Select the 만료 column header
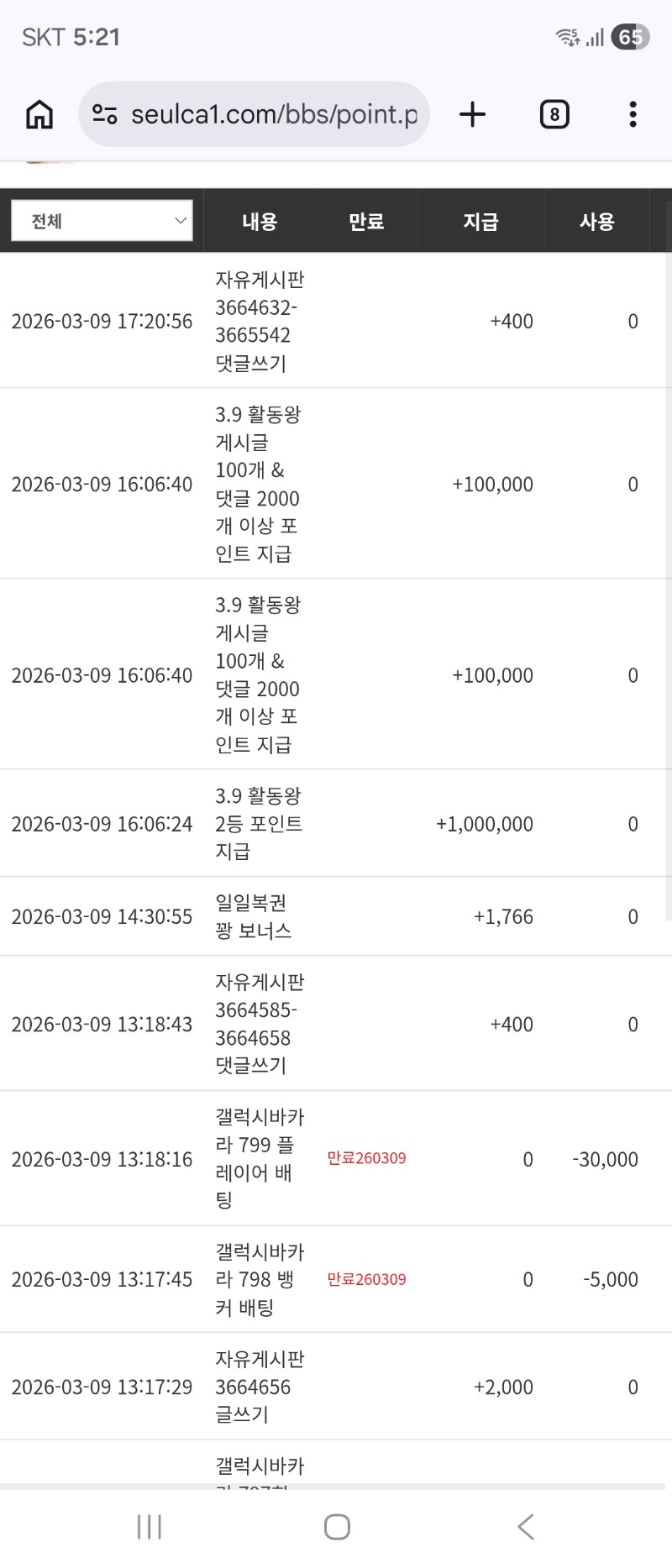 [366, 222]
